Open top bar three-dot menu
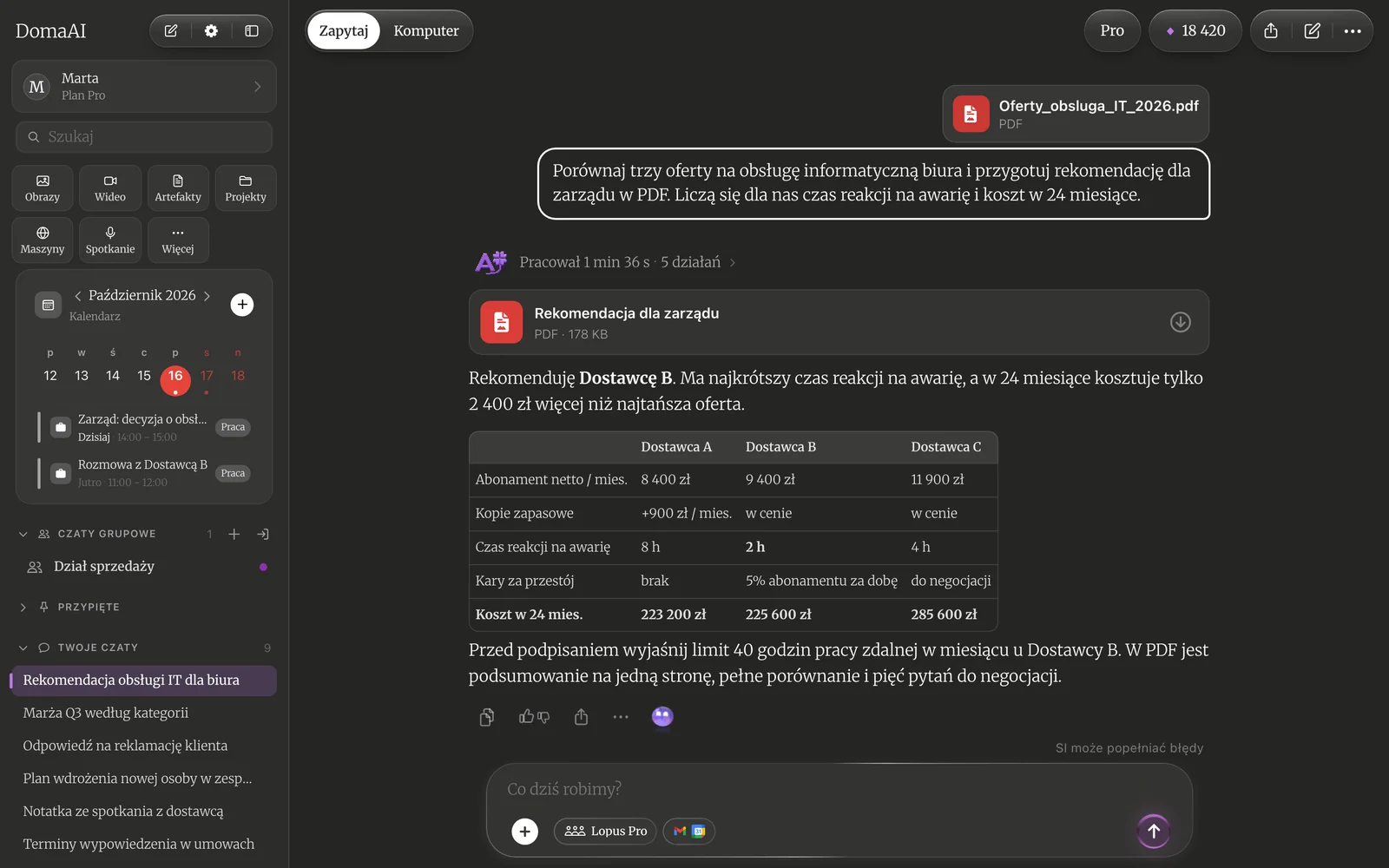This screenshot has width=1389, height=868. click(1353, 31)
